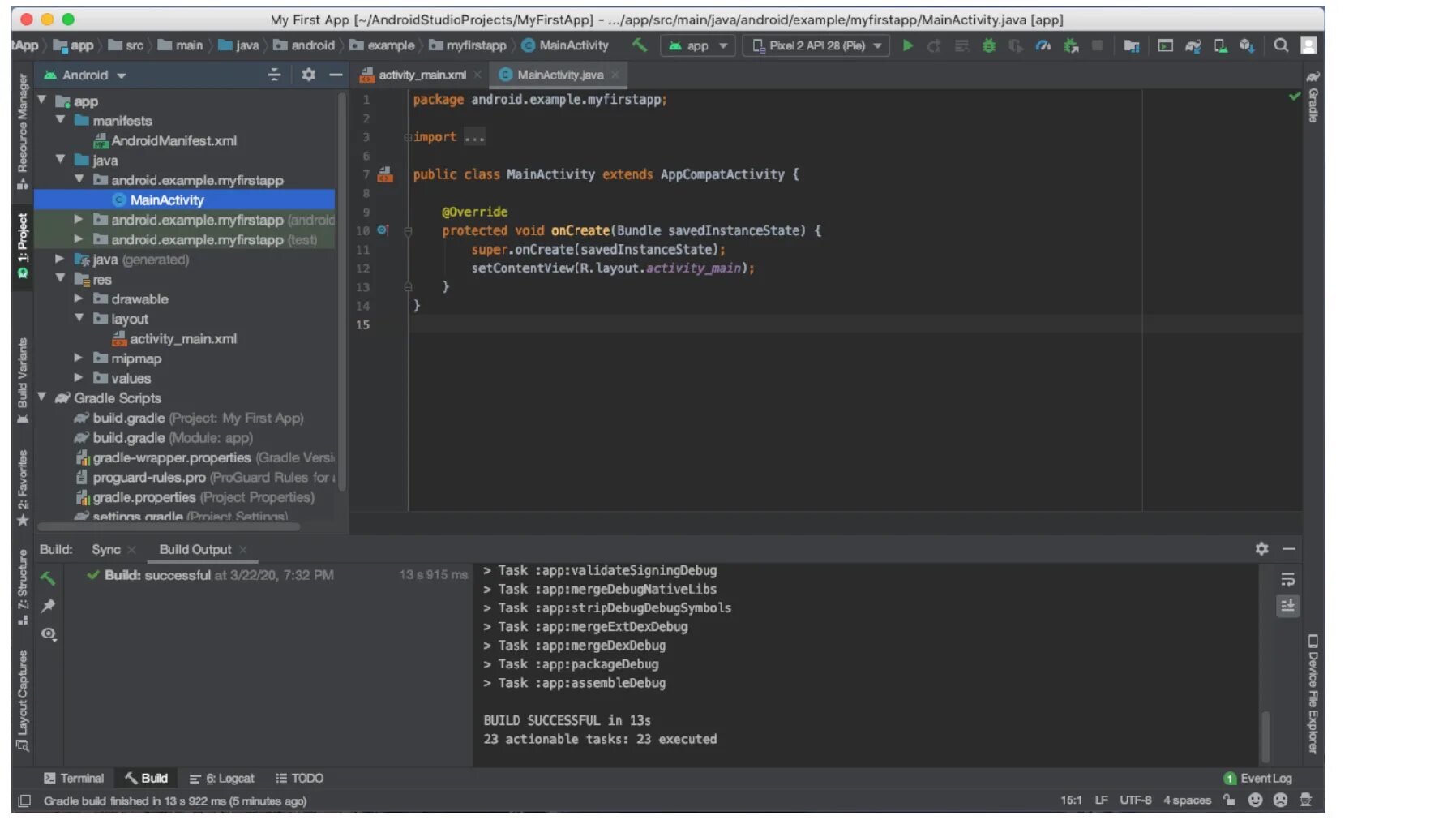Open the Pixel 2 API 28 device dropdown
Image resolution: width=1456 pixels, height=820 pixels.
click(816, 45)
